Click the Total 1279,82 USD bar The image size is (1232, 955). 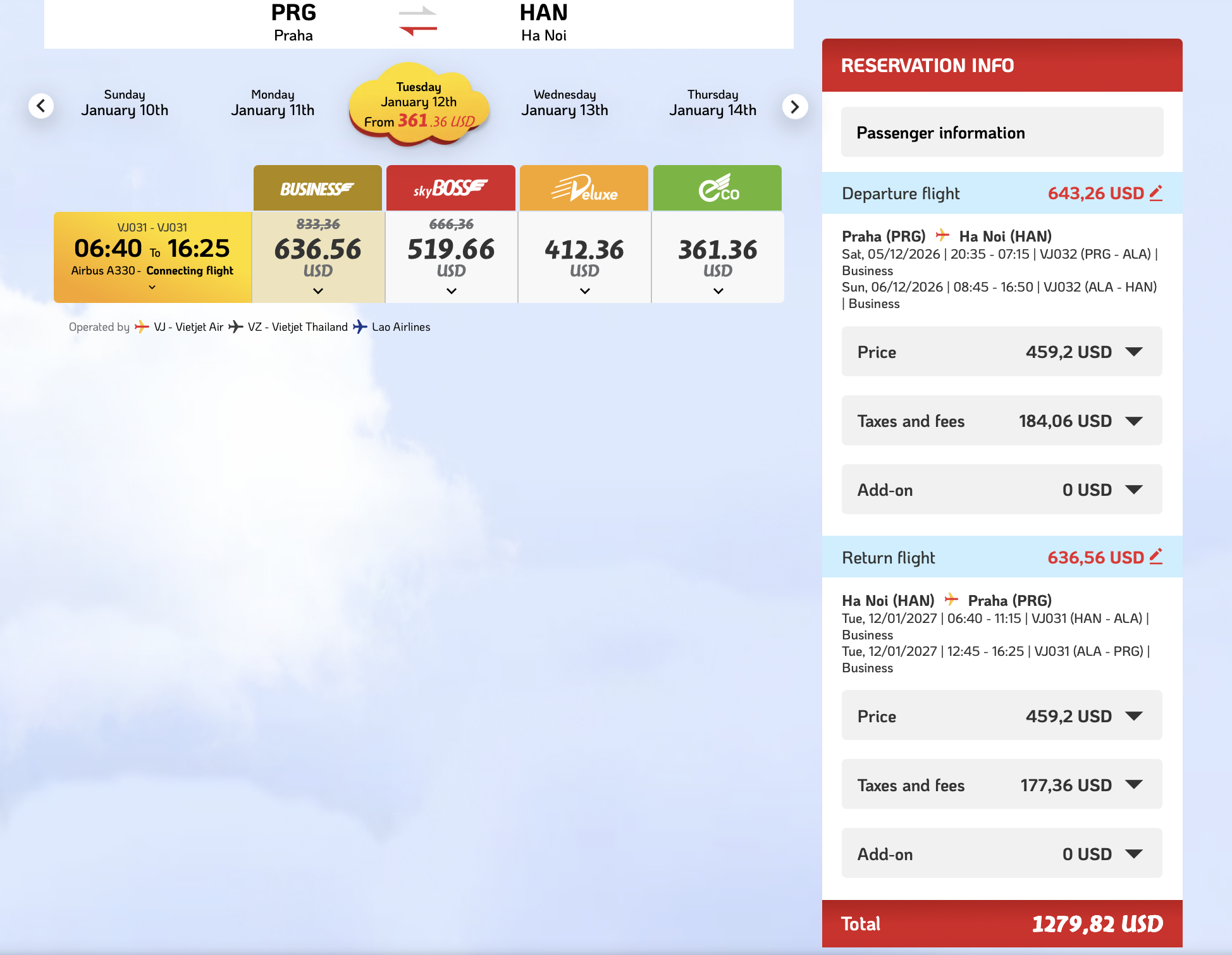[x=1002, y=923]
